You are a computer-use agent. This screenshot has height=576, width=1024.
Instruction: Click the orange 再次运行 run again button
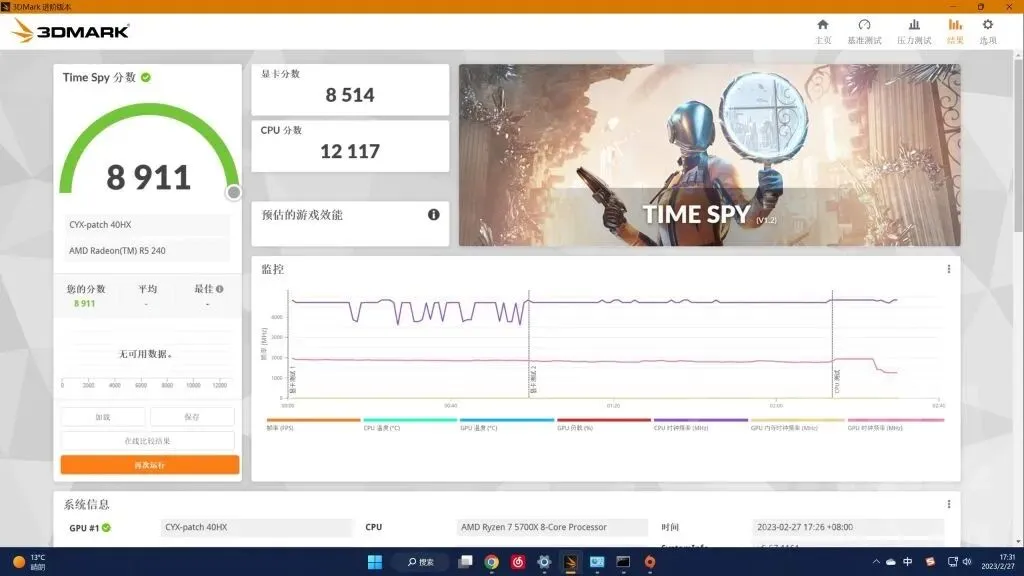[150, 465]
